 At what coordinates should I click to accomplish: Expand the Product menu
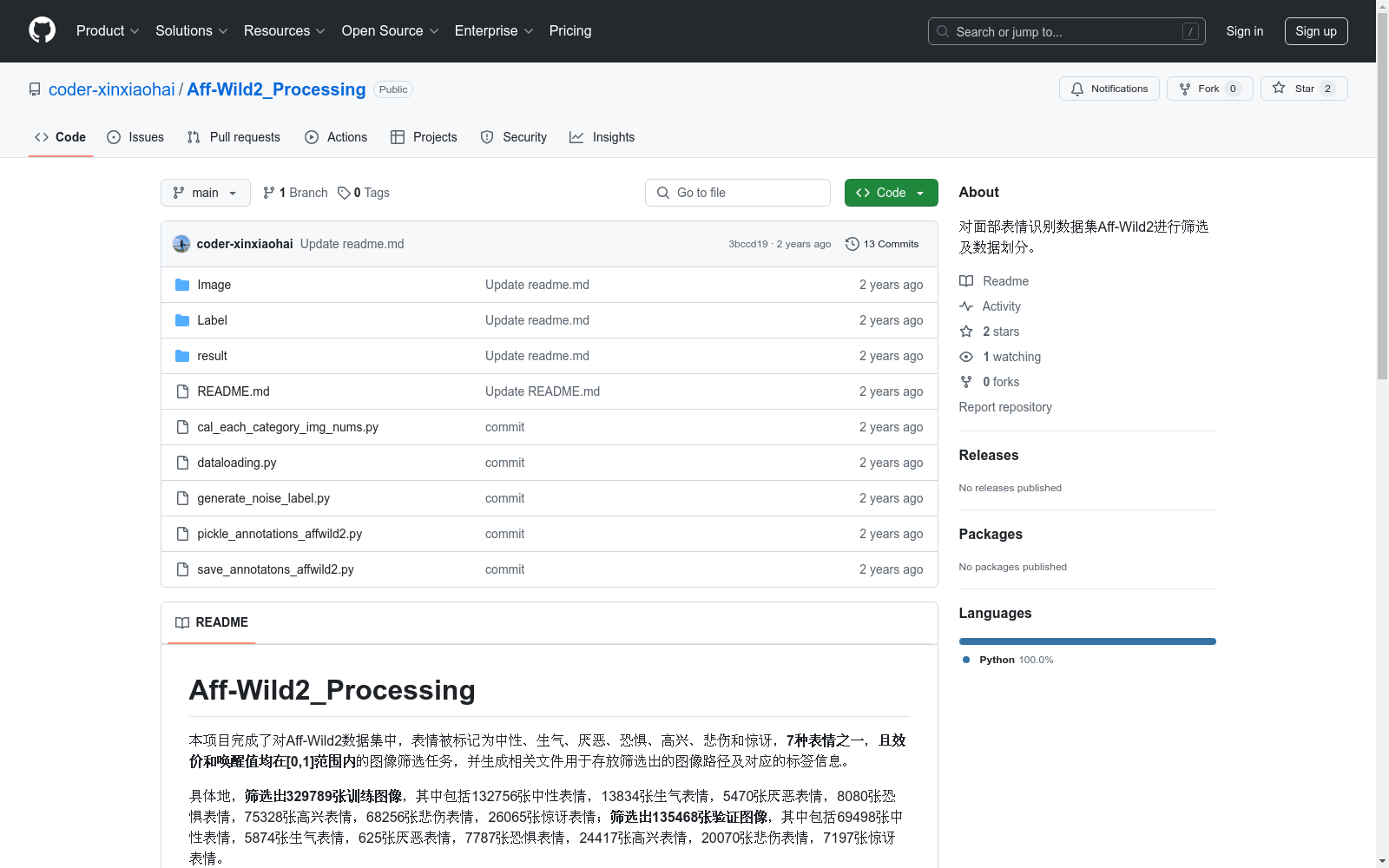(108, 30)
